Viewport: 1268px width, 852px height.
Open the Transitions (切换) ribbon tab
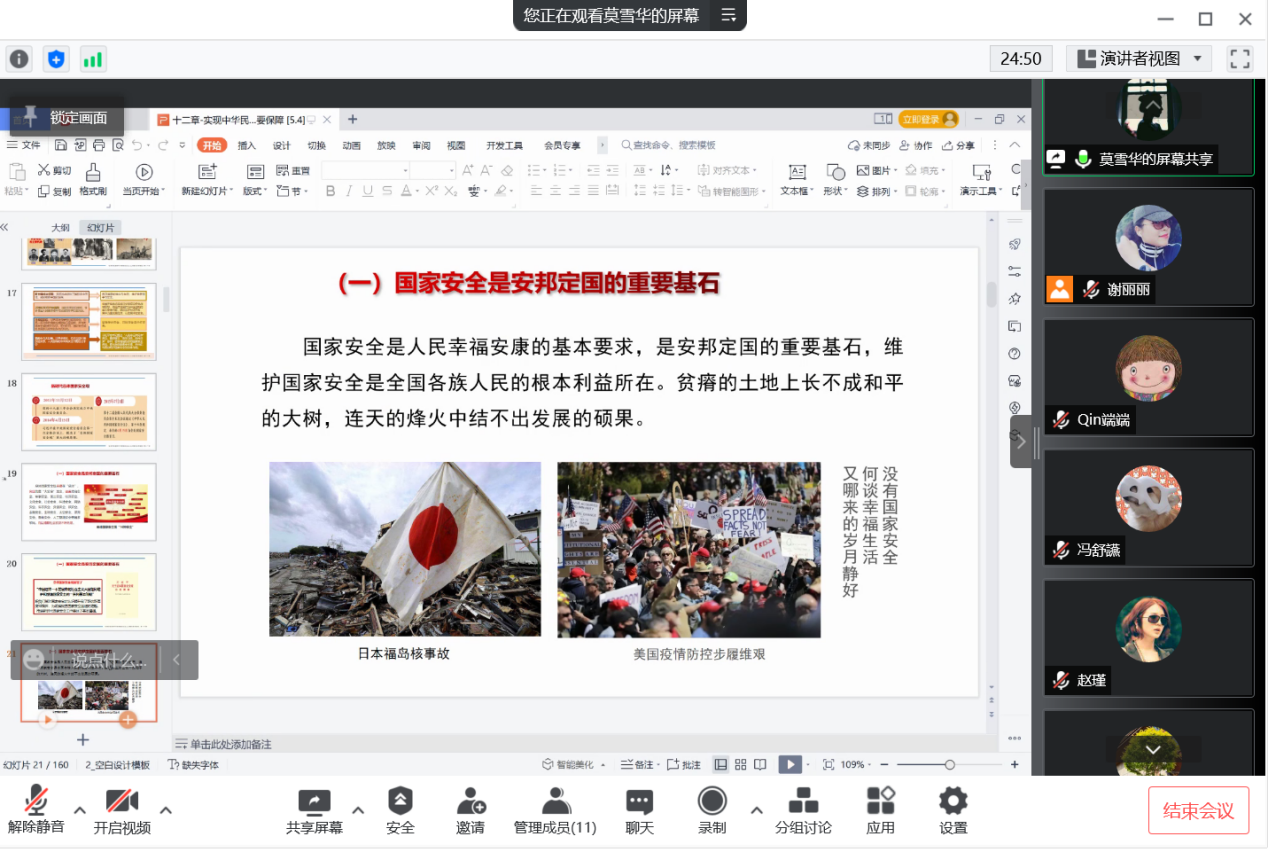pyautogui.click(x=317, y=146)
